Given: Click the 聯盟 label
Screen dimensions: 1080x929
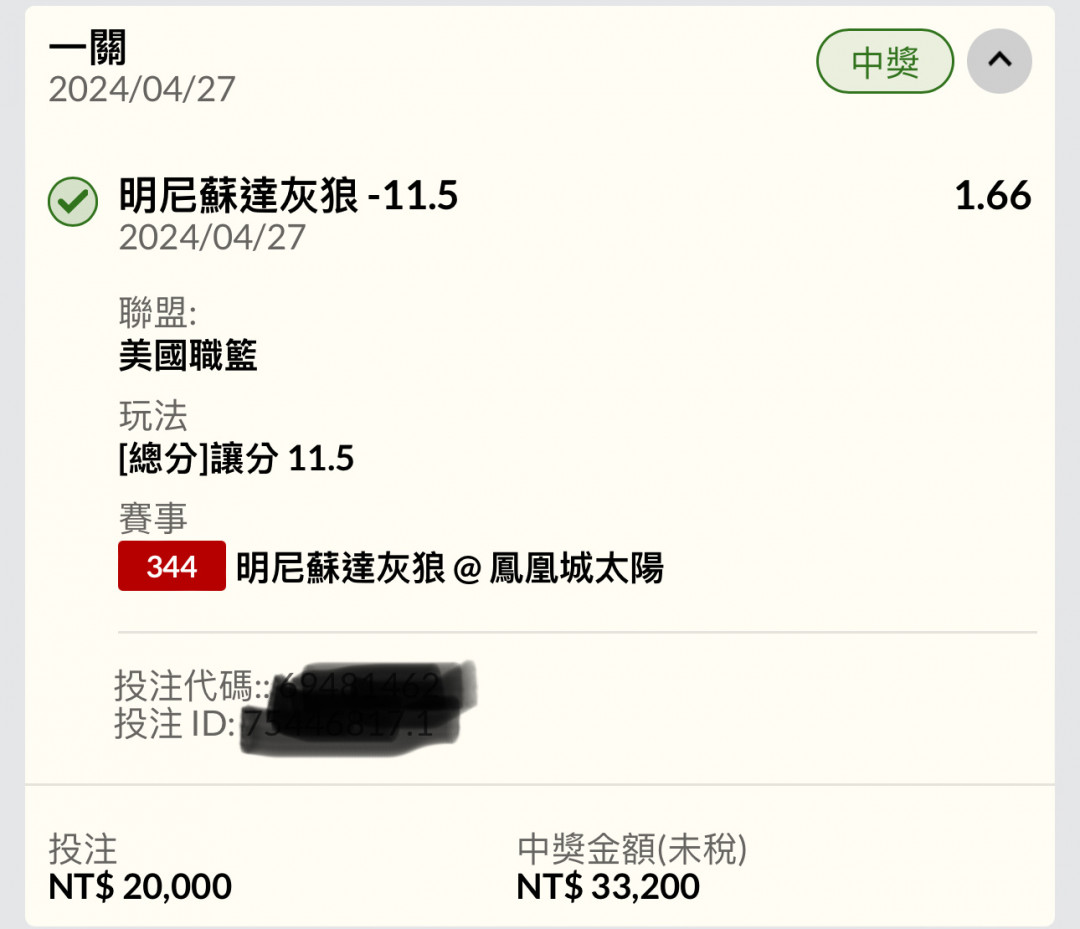Looking at the screenshot, I should tap(158, 313).
